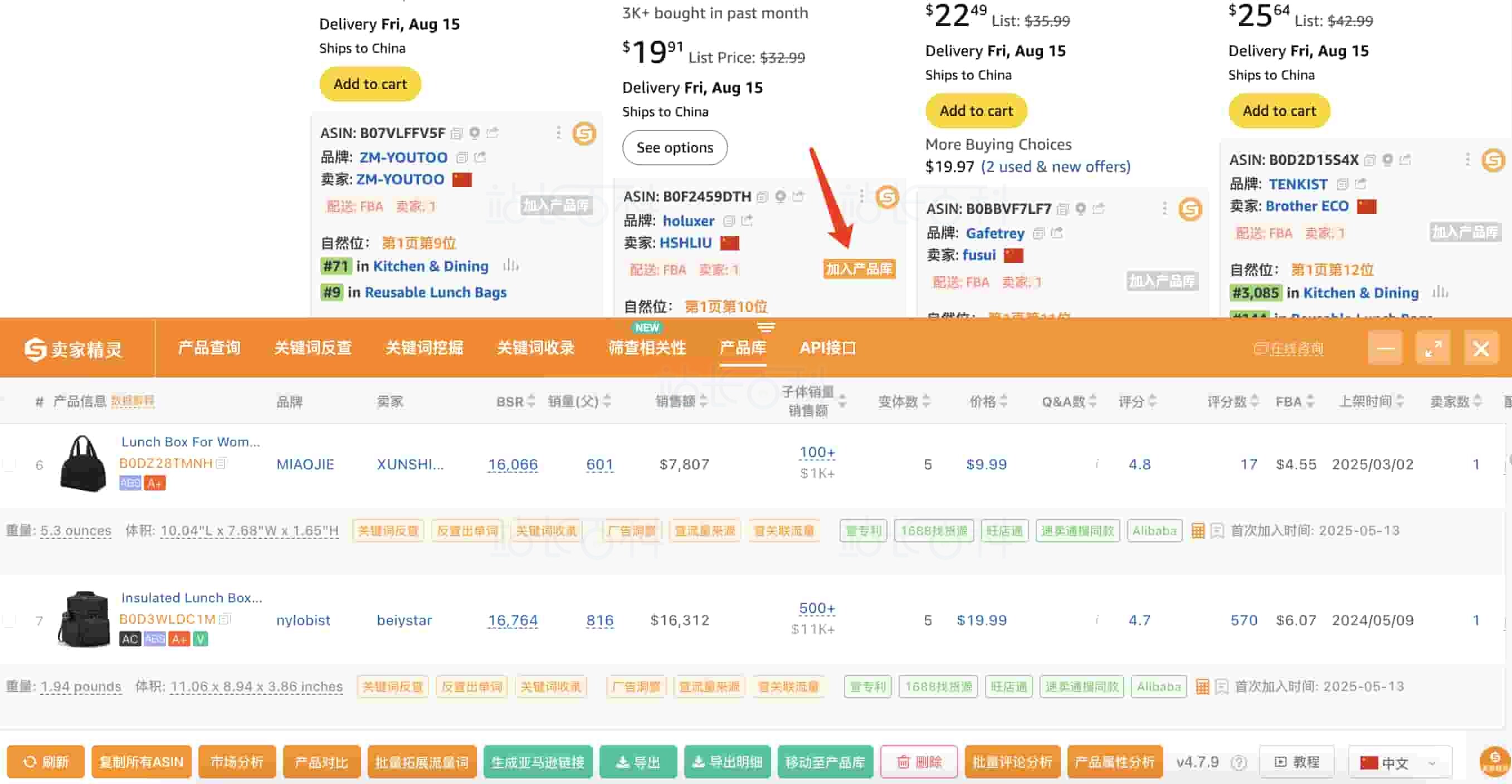Click the A+ badge under B0DZ28TMNH
This screenshot has width=1512, height=784.
pos(154,483)
